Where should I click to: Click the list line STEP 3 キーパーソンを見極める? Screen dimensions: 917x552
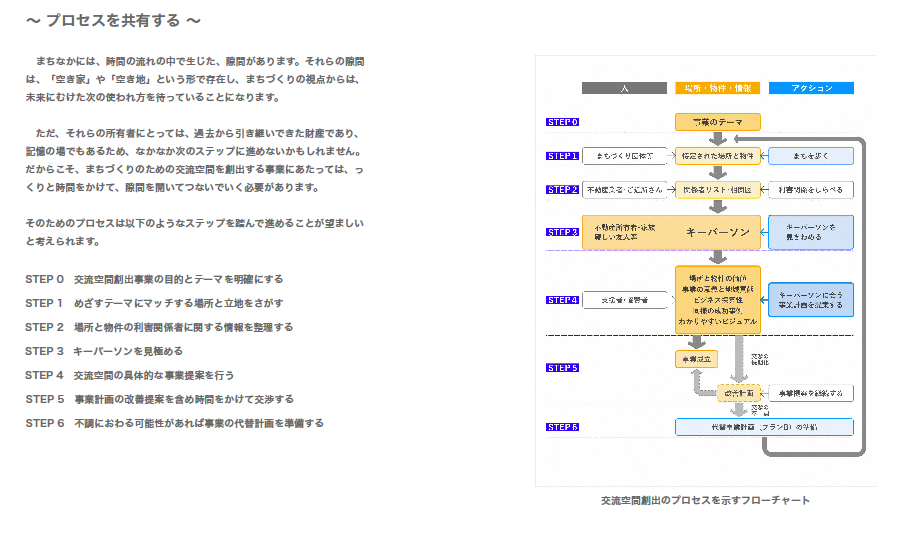(x=104, y=351)
